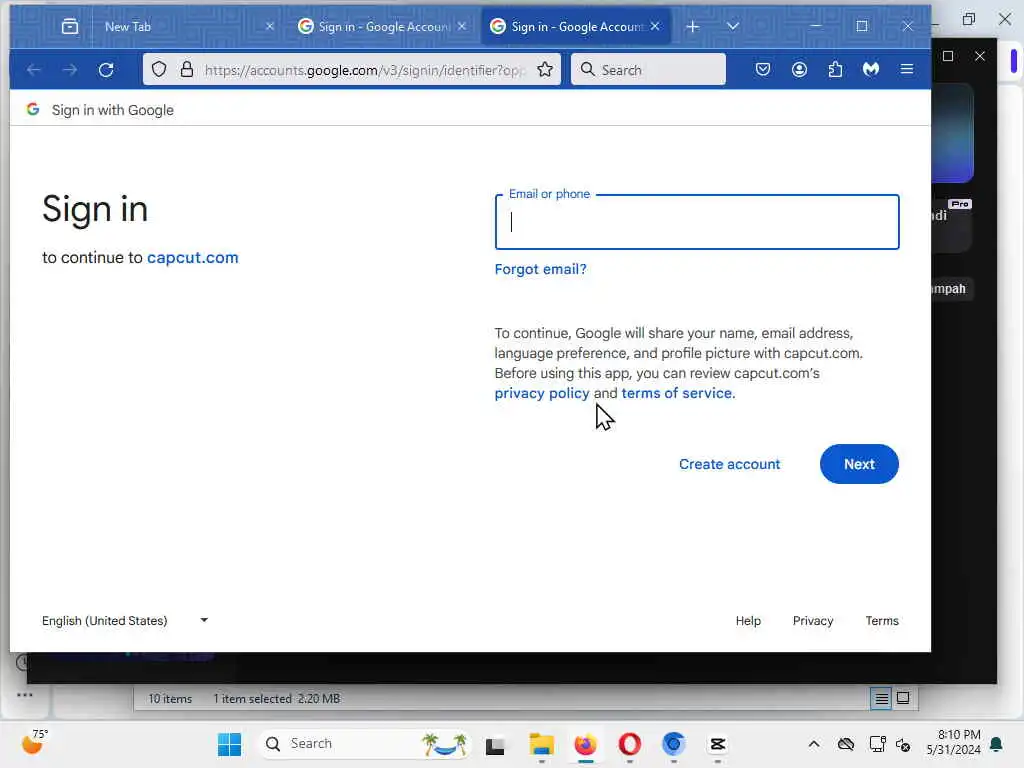Focus the accounts.google.com address bar
The image size is (1024, 768).
(x=364, y=70)
